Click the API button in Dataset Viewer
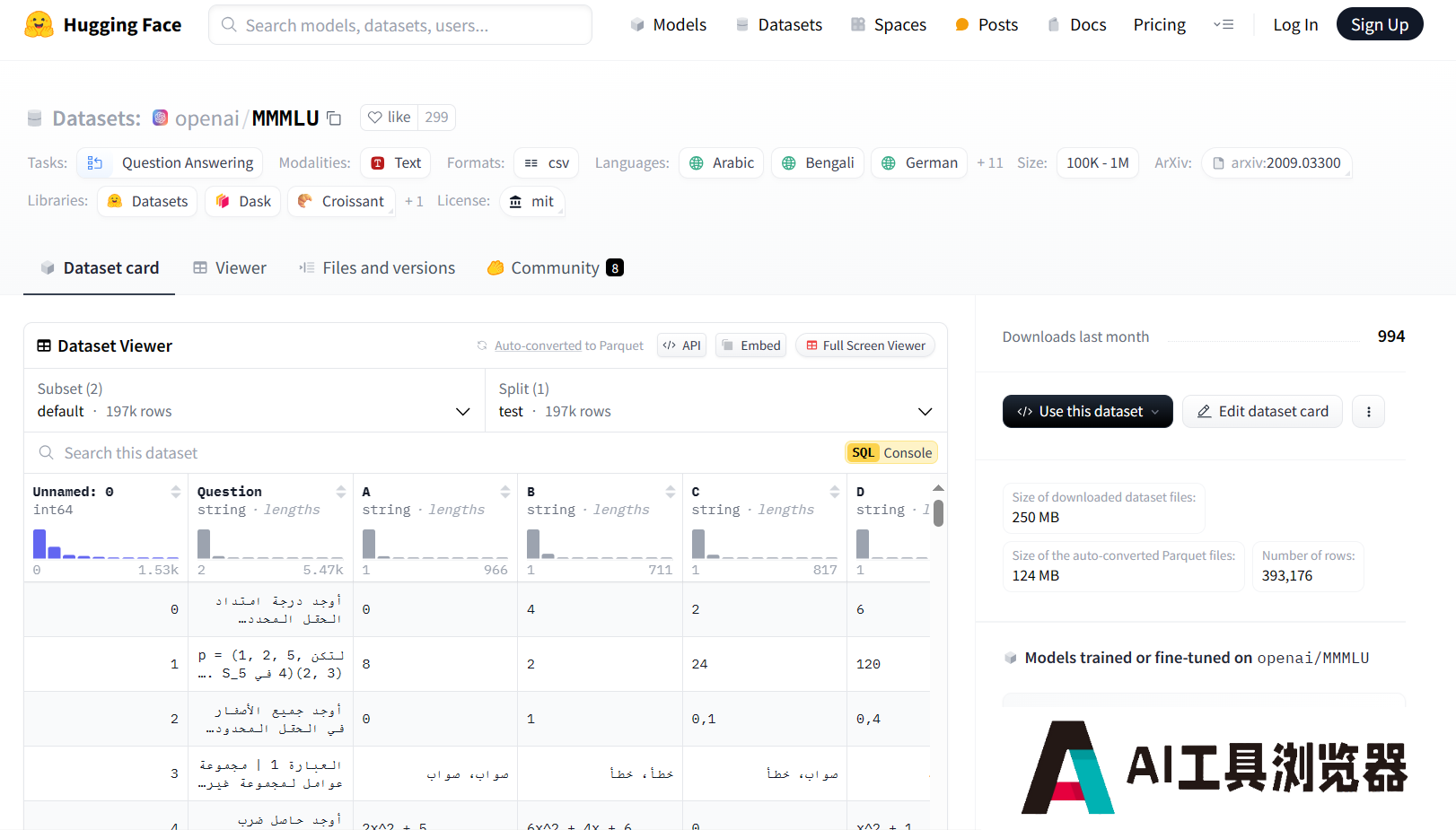The width and height of the screenshot is (1456, 830). [682, 345]
